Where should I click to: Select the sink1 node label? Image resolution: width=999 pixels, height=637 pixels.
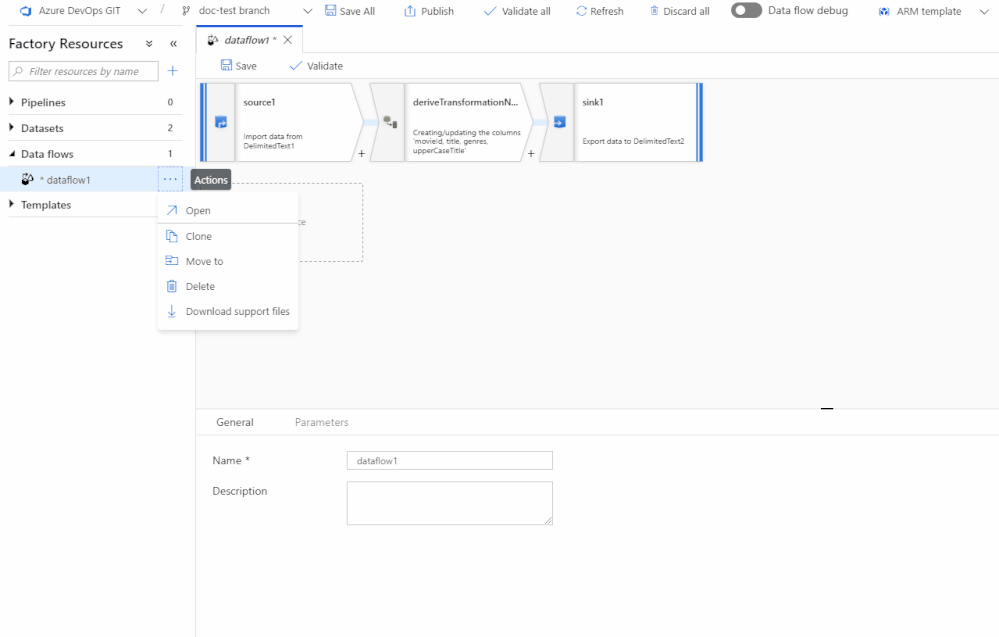(593, 102)
